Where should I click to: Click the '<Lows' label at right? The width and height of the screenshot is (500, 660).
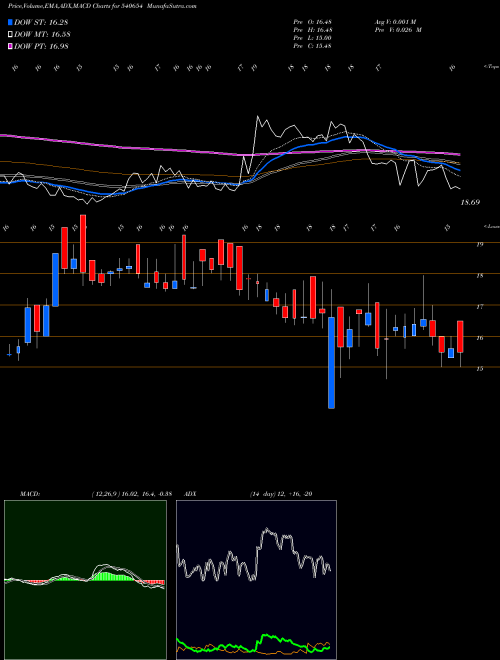point(491,226)
